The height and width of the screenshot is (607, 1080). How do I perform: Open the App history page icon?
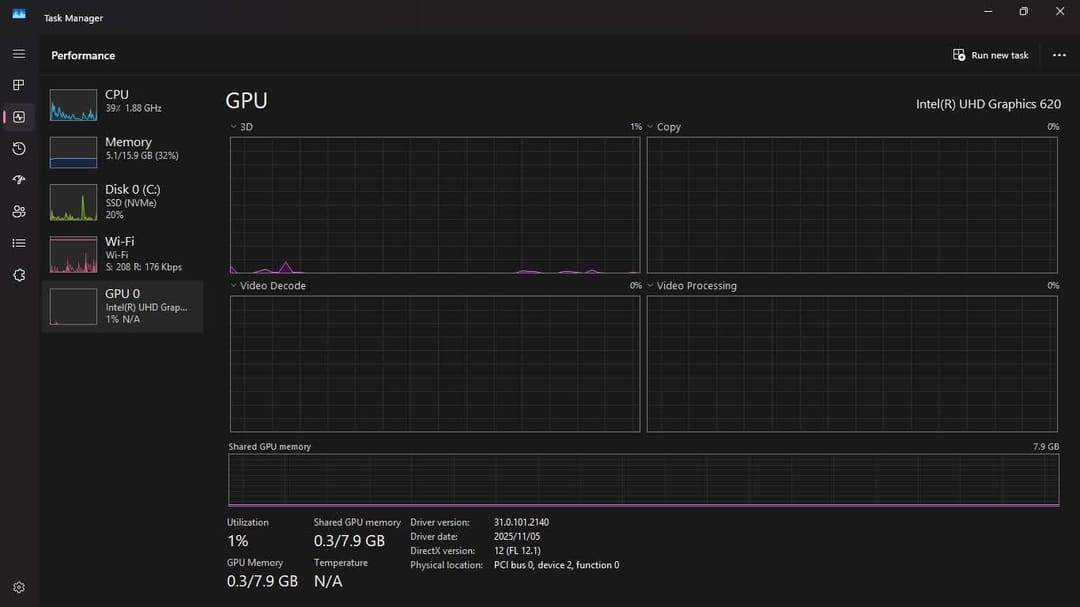pos(19,148)
